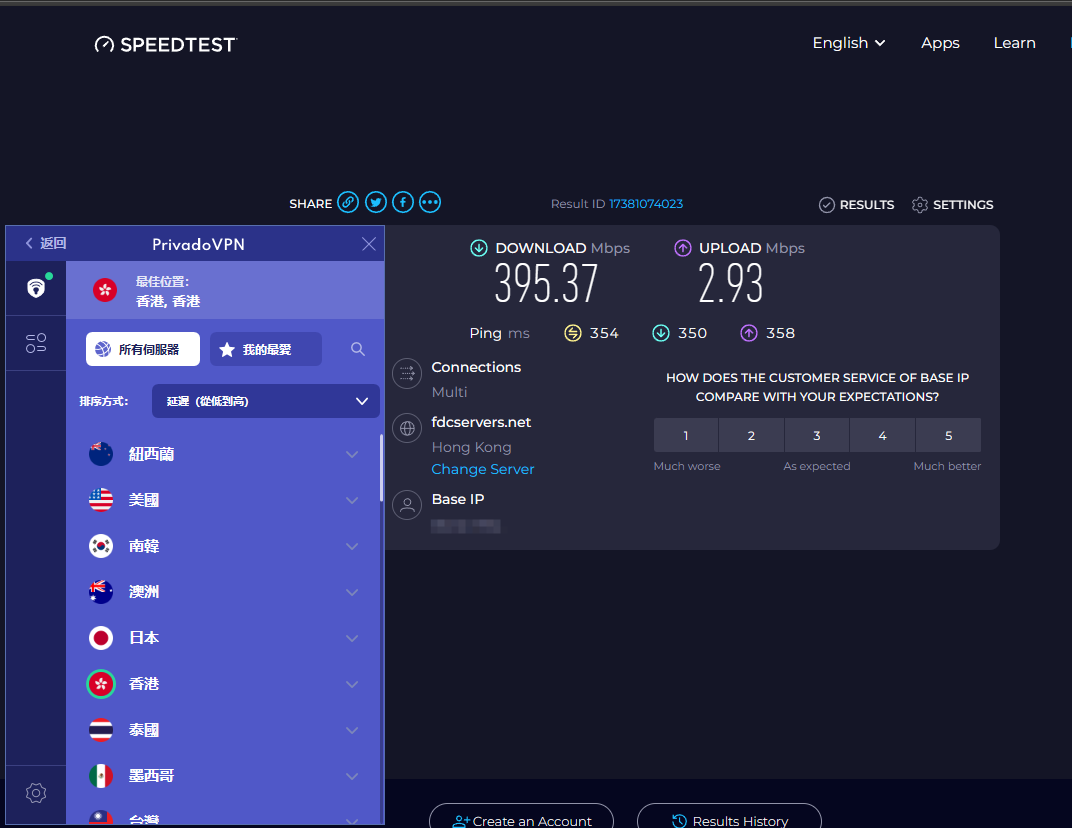Click Connections multi icon
The width and height of the screenshot is (1072, 828).
point(407,373)
